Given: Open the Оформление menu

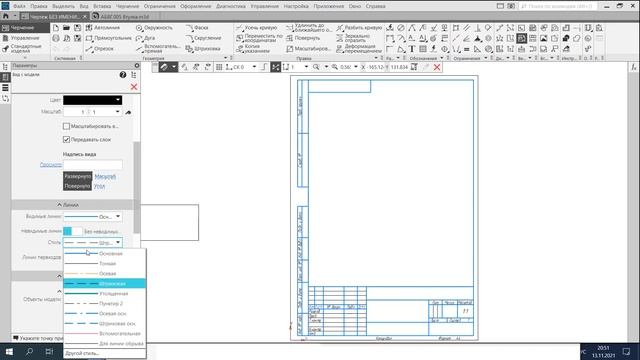Looking at the screenshot, I should point(196,6).
